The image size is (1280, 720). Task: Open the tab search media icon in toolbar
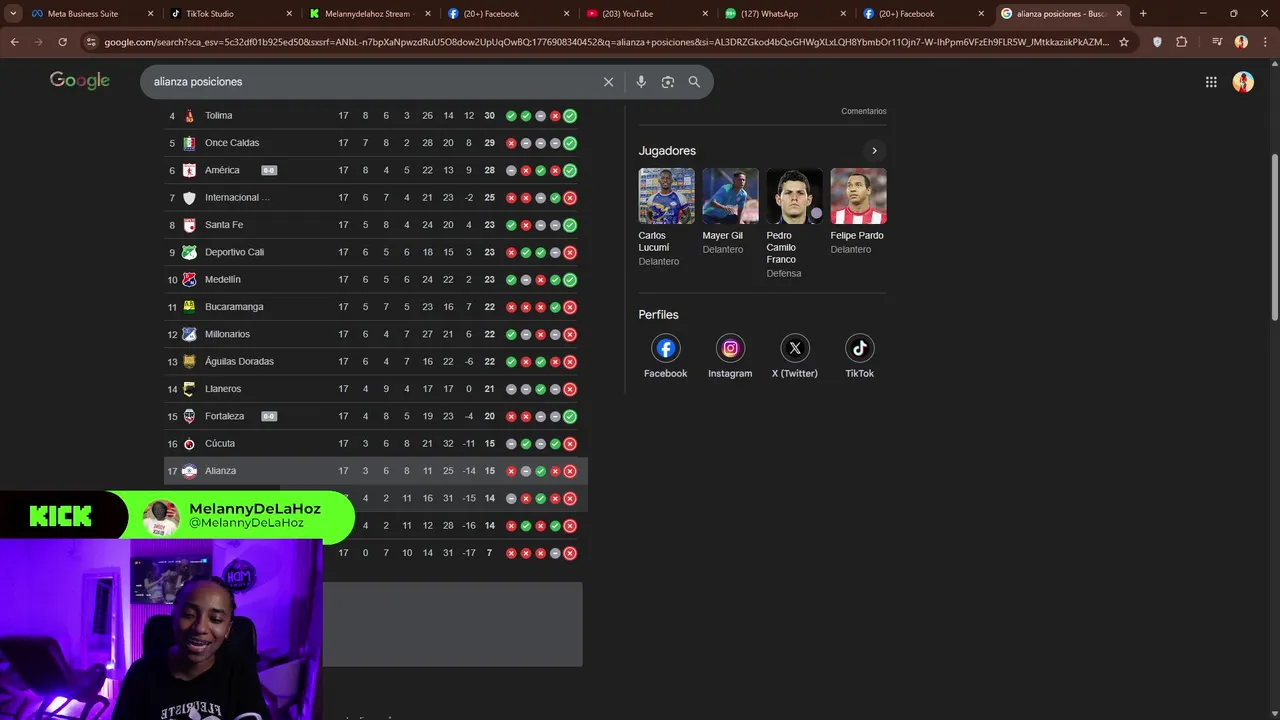(x=1216, y=42)
